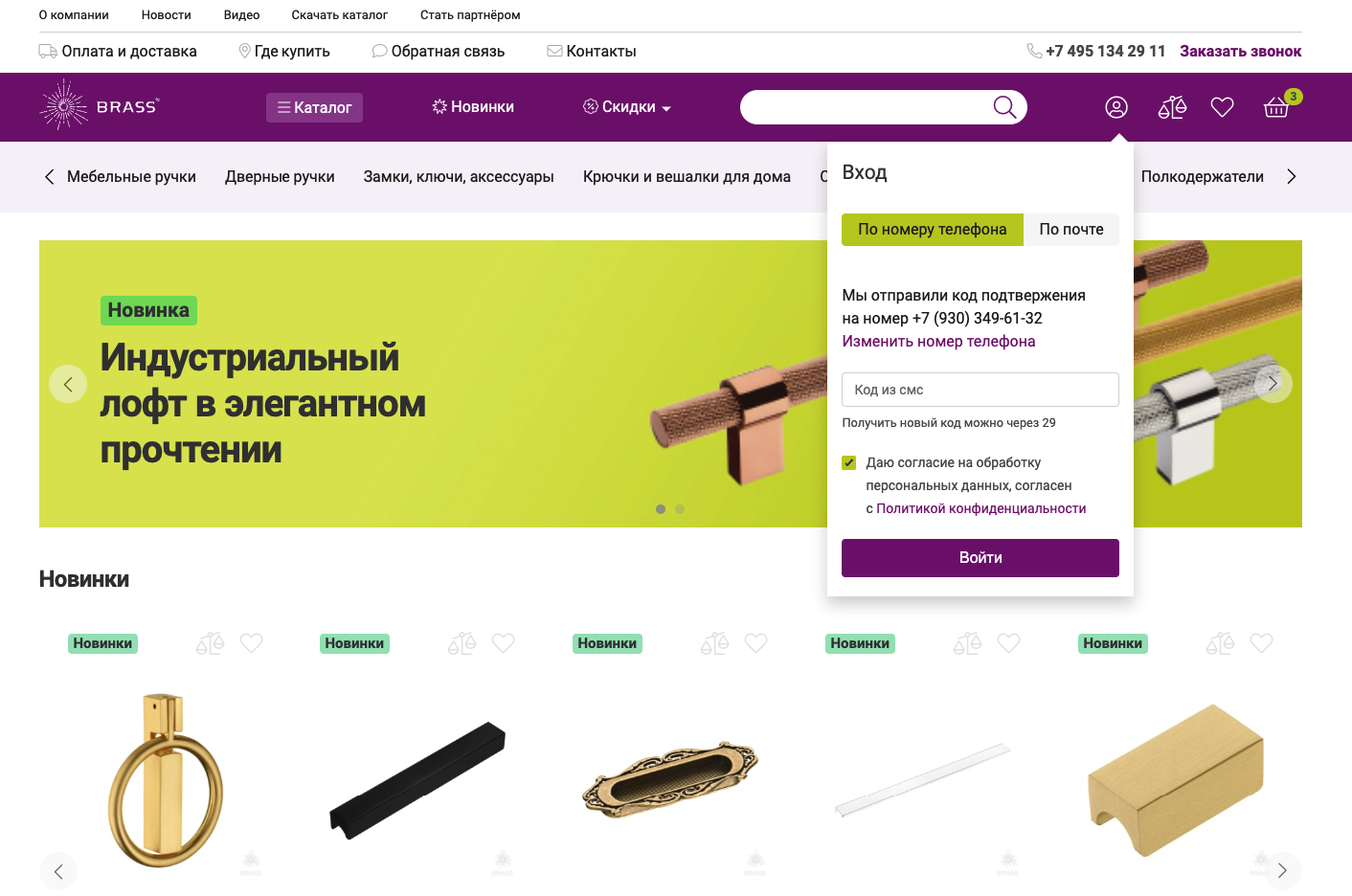Switch to the По почте login tab
This screenshot has width=1352, height=896.
point(1071,230)
